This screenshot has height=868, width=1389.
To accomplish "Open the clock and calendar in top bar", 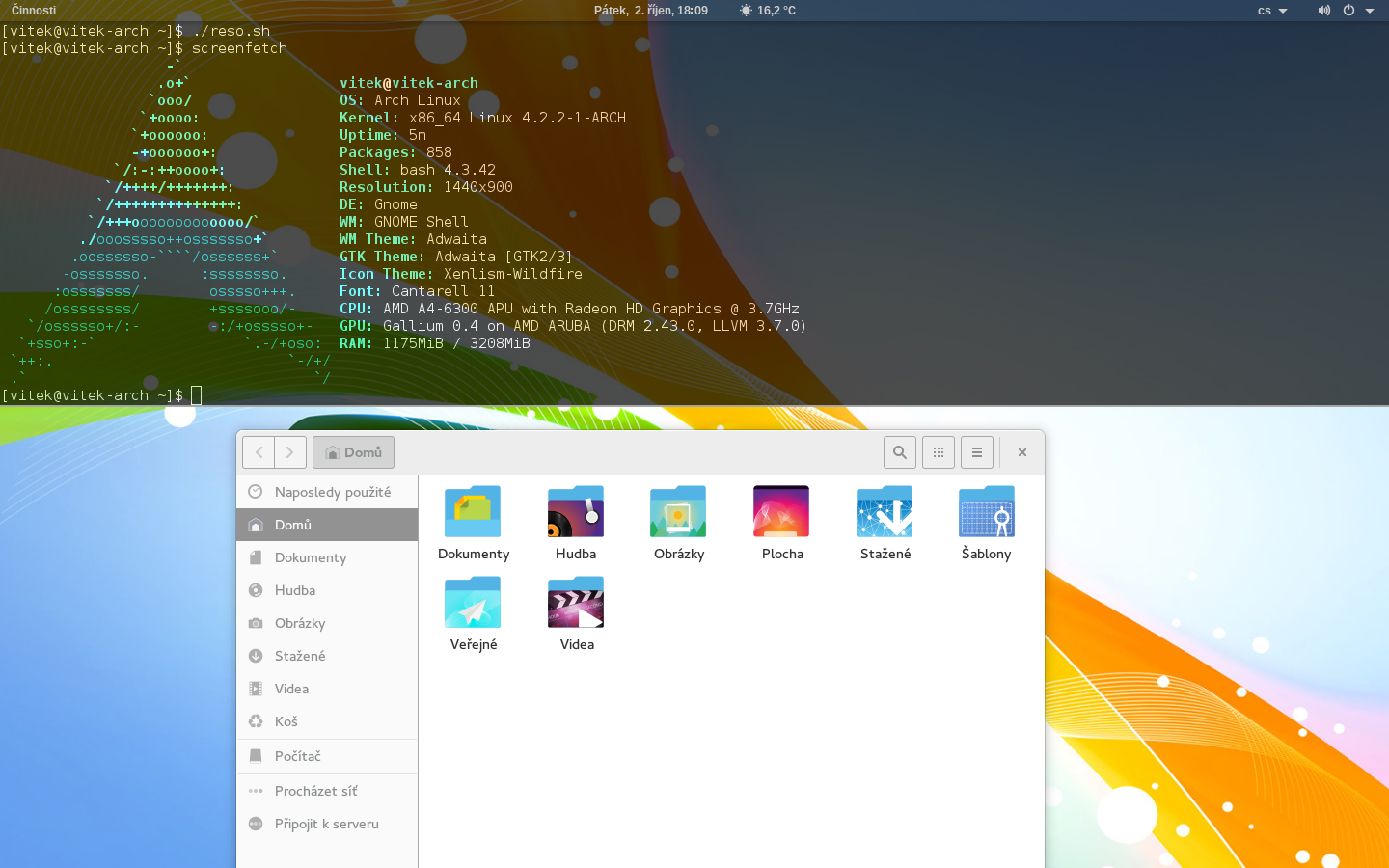I will tap(651, 11).
